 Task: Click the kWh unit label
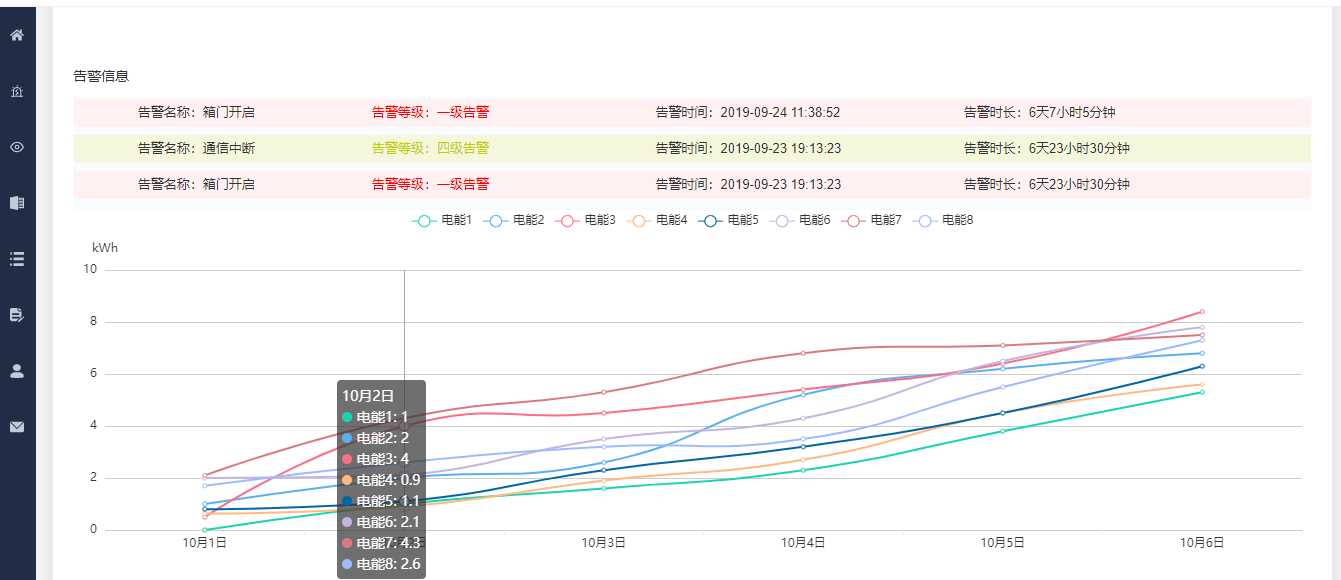click(105, 248)
